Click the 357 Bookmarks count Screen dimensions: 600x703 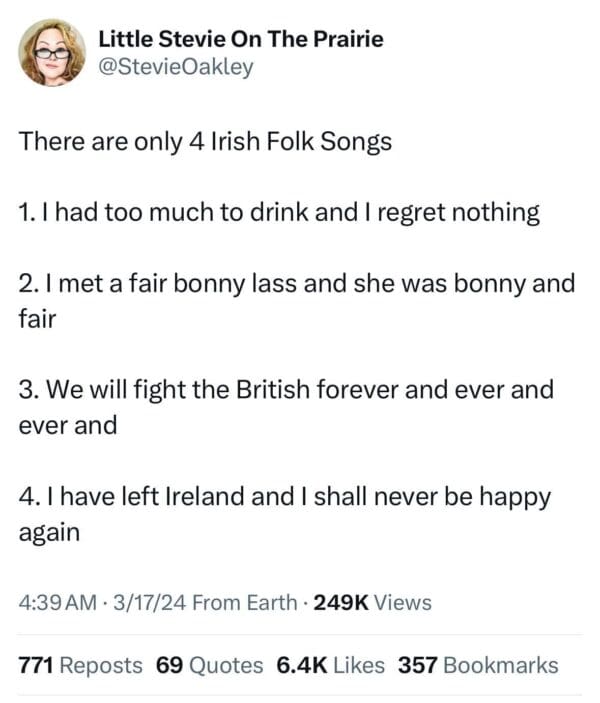[x=478, y=665]
